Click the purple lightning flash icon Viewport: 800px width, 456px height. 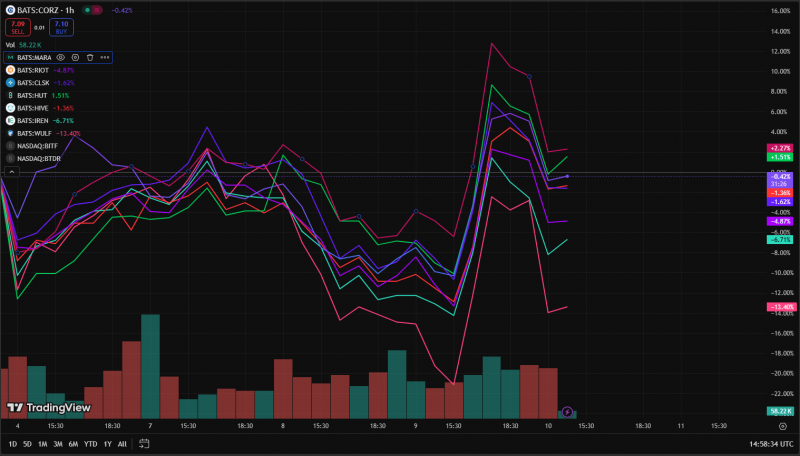[x=567, y=412]
